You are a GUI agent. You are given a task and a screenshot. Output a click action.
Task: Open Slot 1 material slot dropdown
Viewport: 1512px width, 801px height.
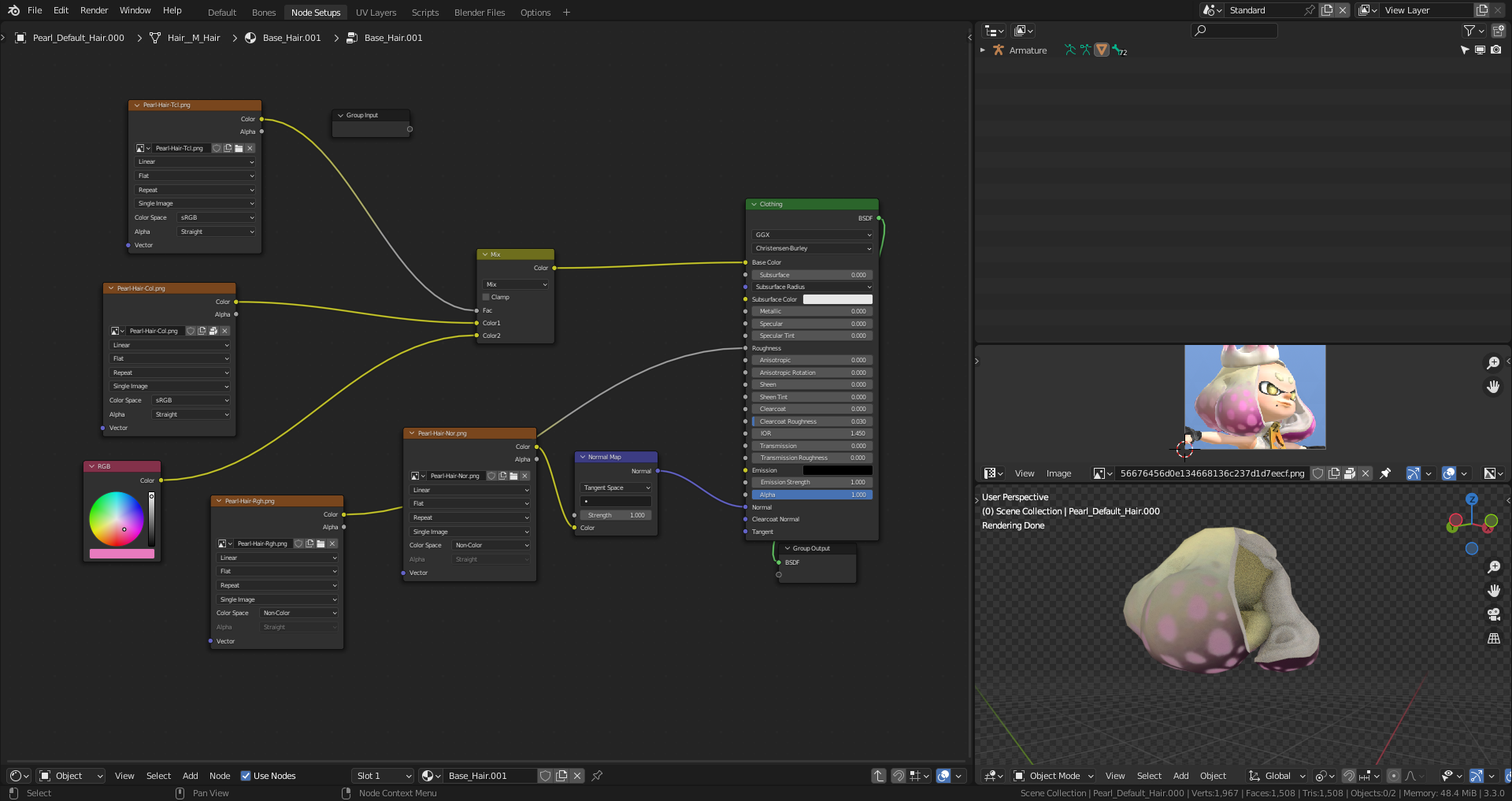tap(383, 776)
